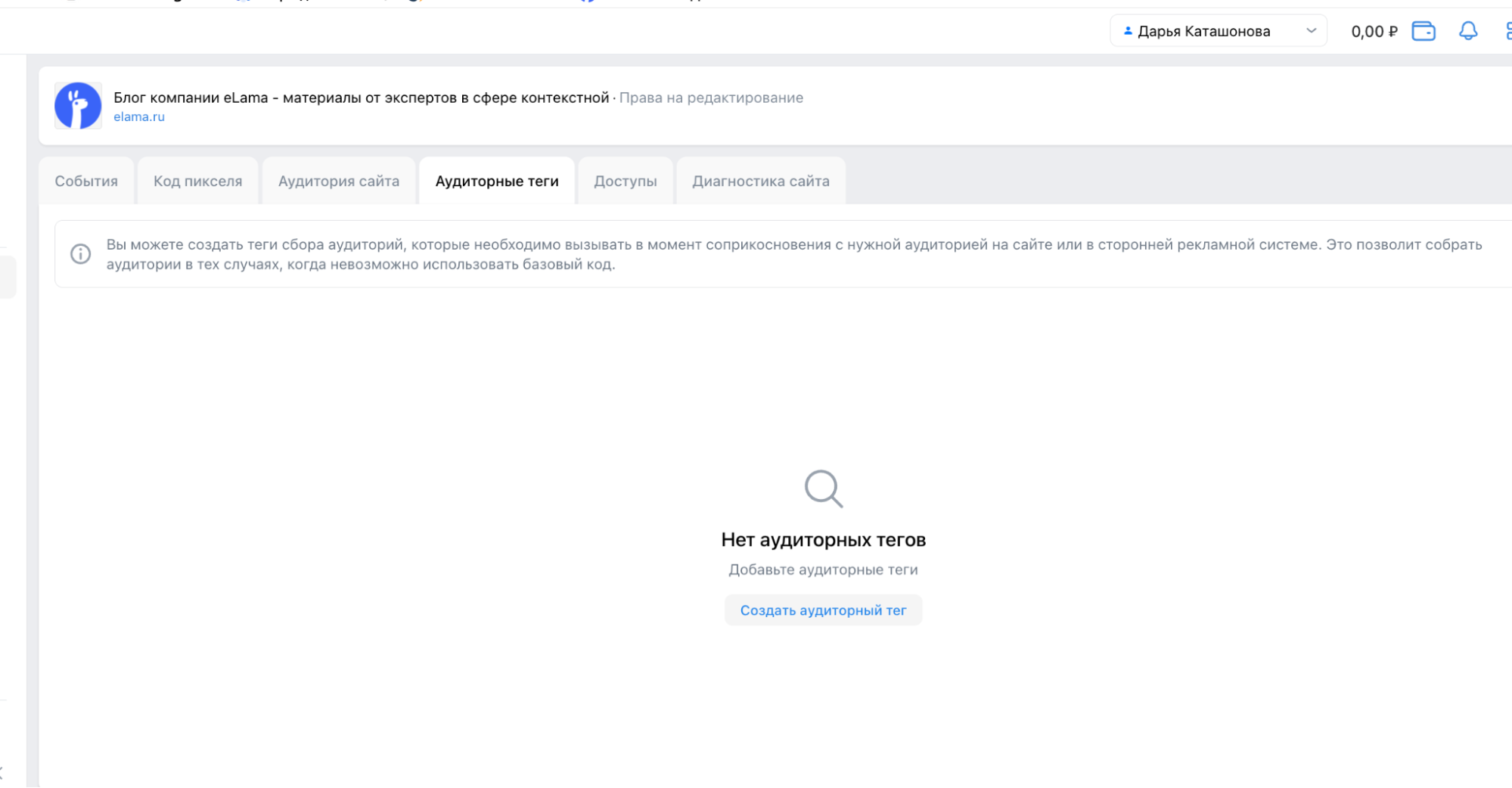This screenshot has width=1512, height=788.
Task: Click the info icon next to the audience tags description
Action: [80, 254]
